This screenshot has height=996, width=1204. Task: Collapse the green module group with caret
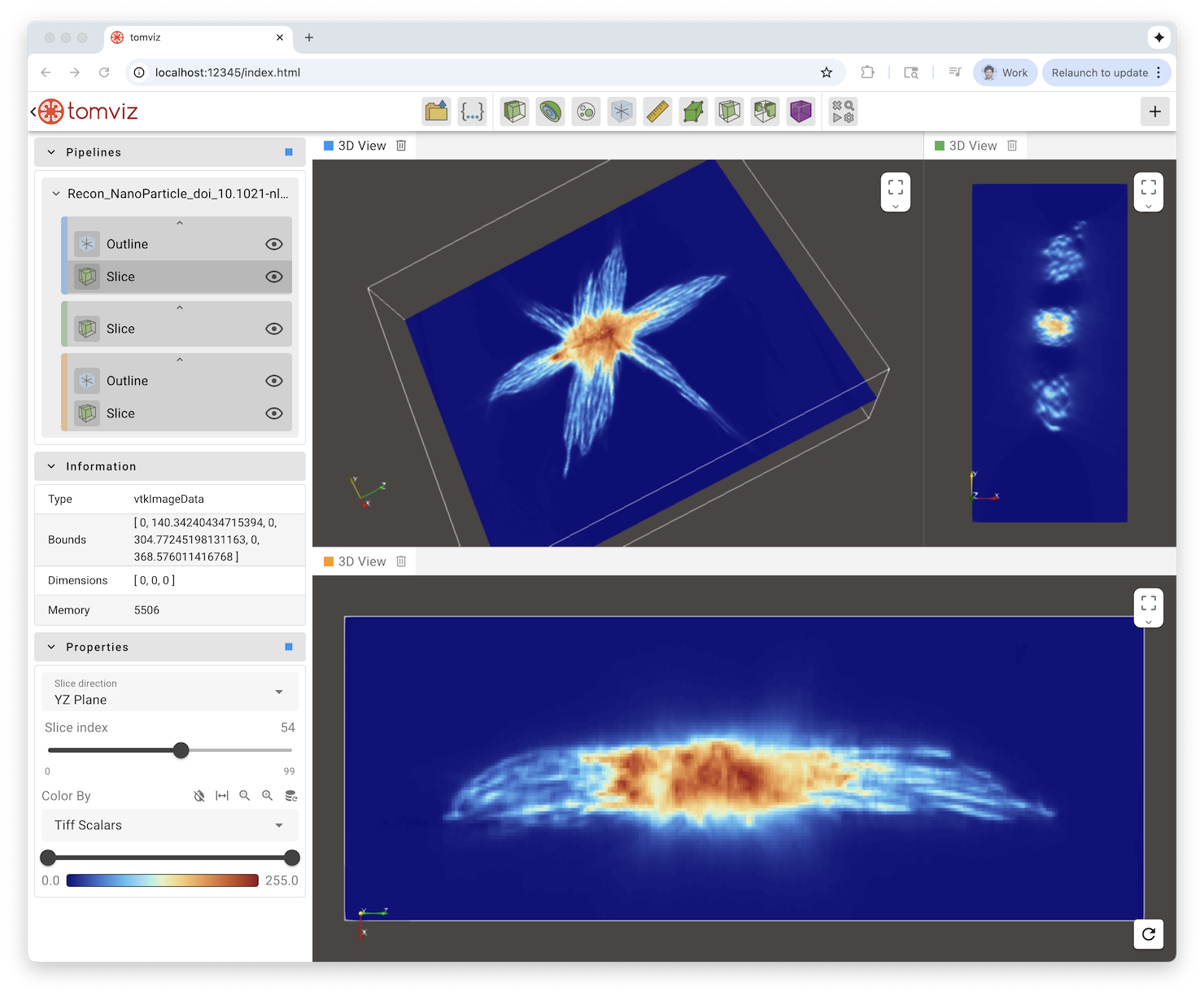(x=180, y=308)
